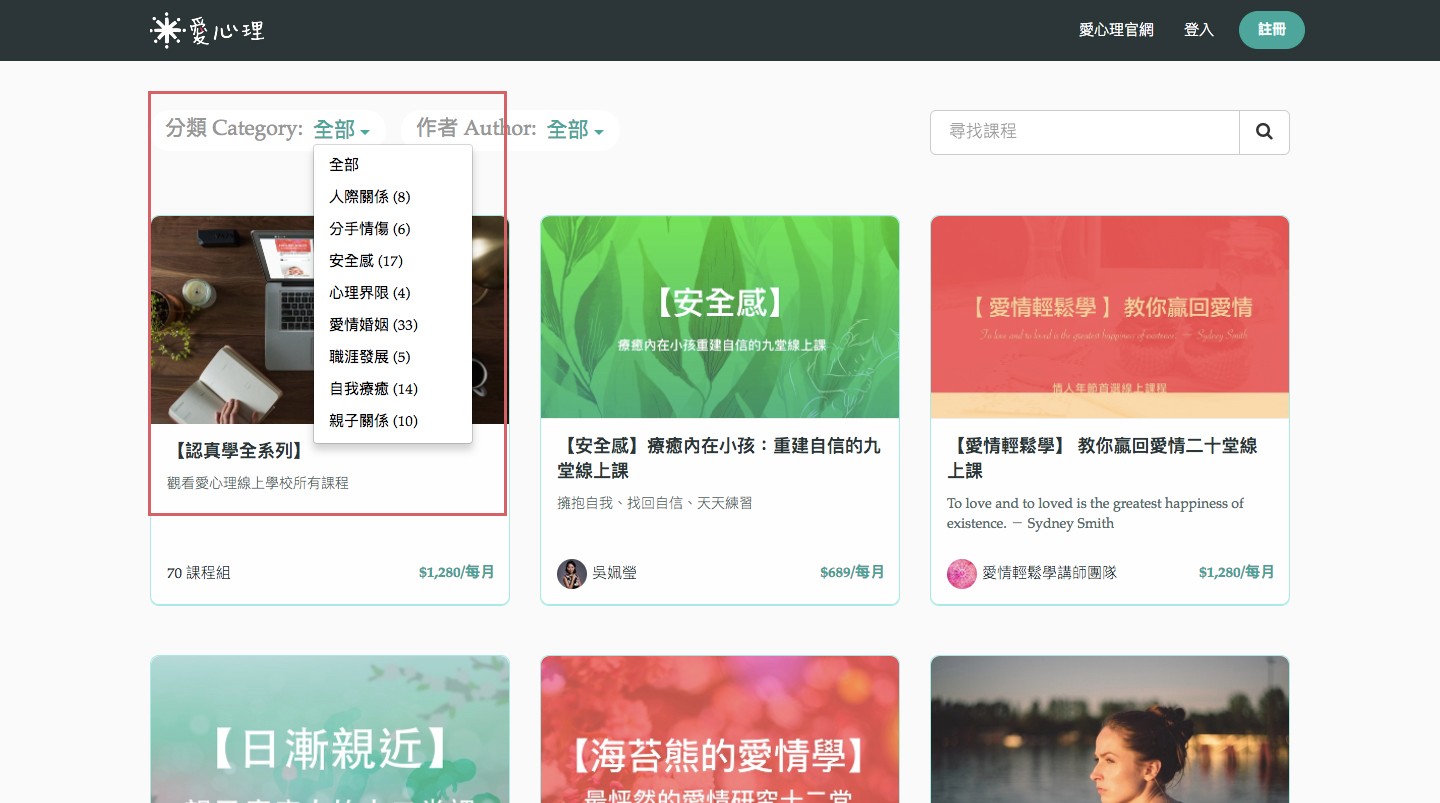Click author name 吳姵瑩

point(614,573)
